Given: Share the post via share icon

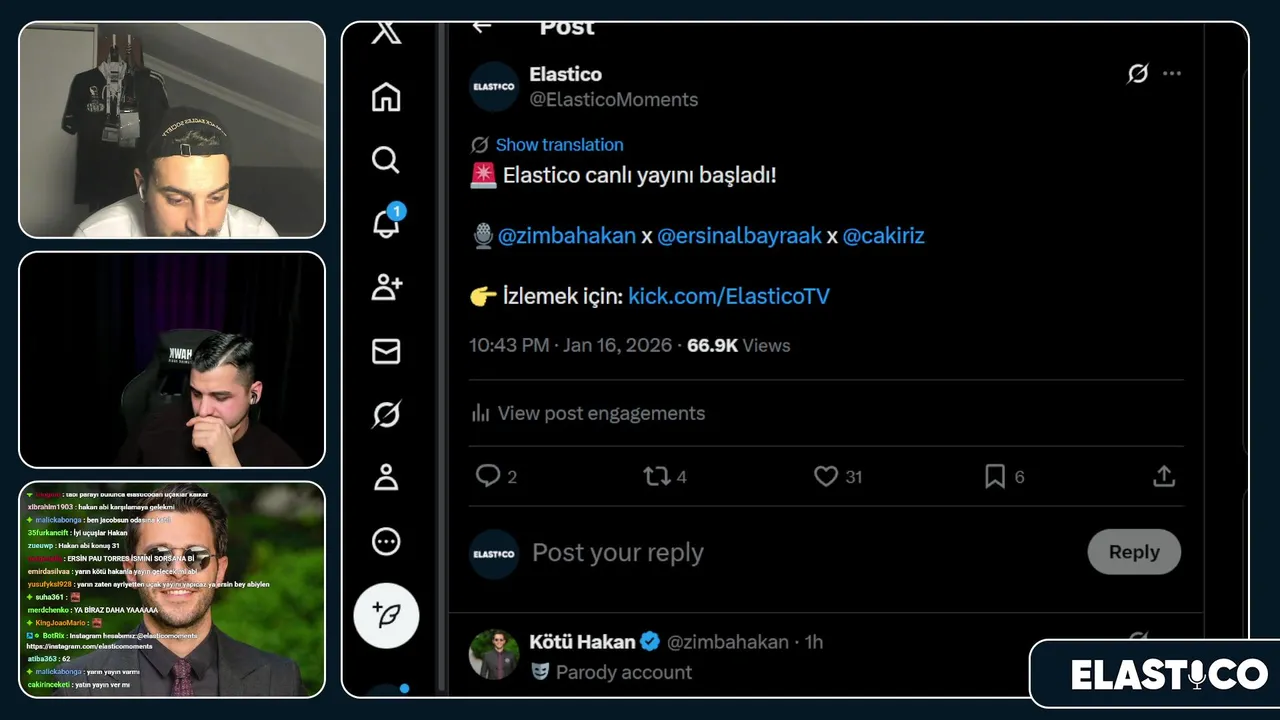Looking at the screenshot, I should click(1163, 477).
